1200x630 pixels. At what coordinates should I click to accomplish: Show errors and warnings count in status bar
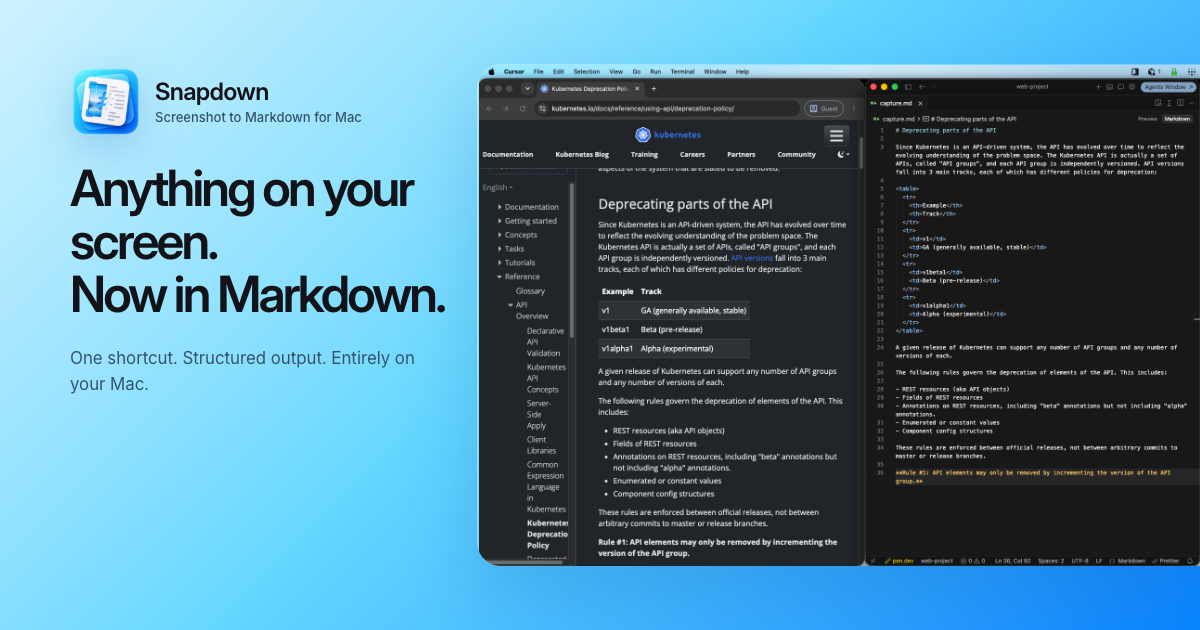click(973, 561)
